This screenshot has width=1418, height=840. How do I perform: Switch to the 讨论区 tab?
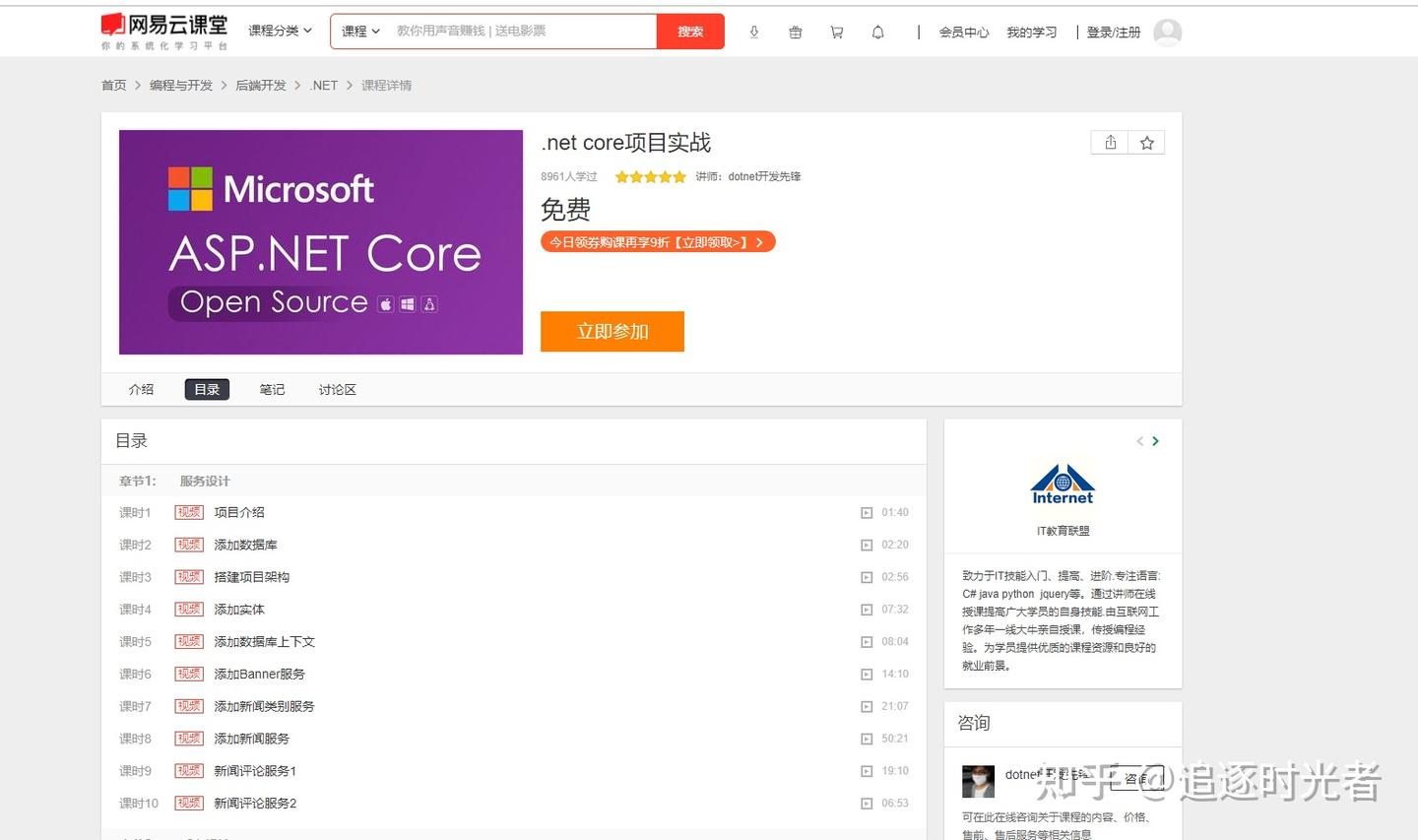(337, 389)
